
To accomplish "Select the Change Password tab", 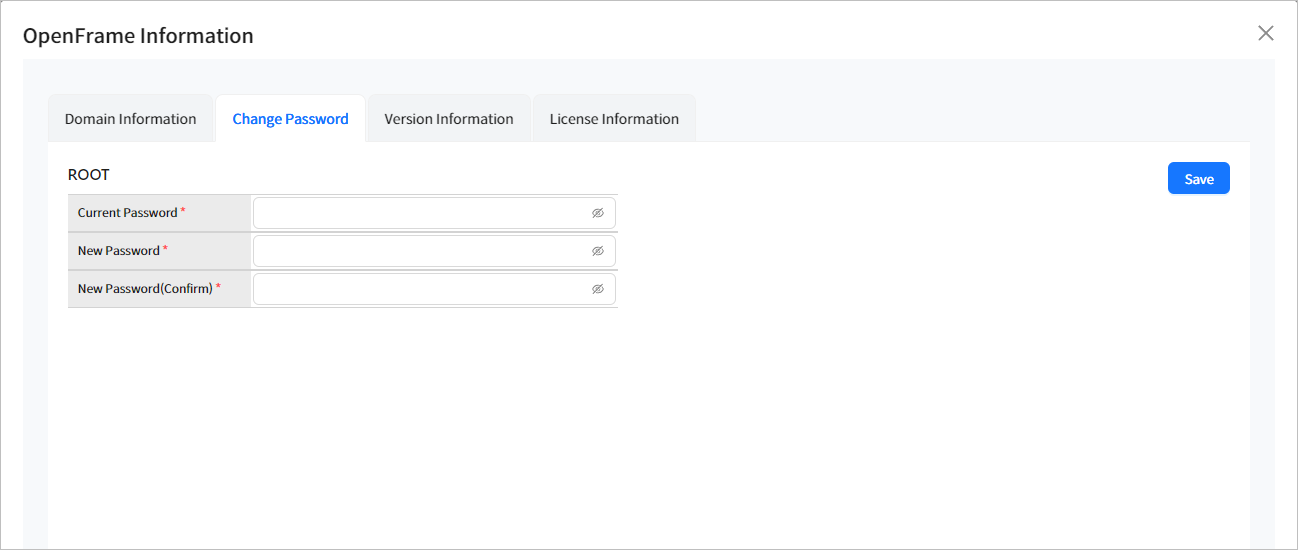I will coord(290,119).
